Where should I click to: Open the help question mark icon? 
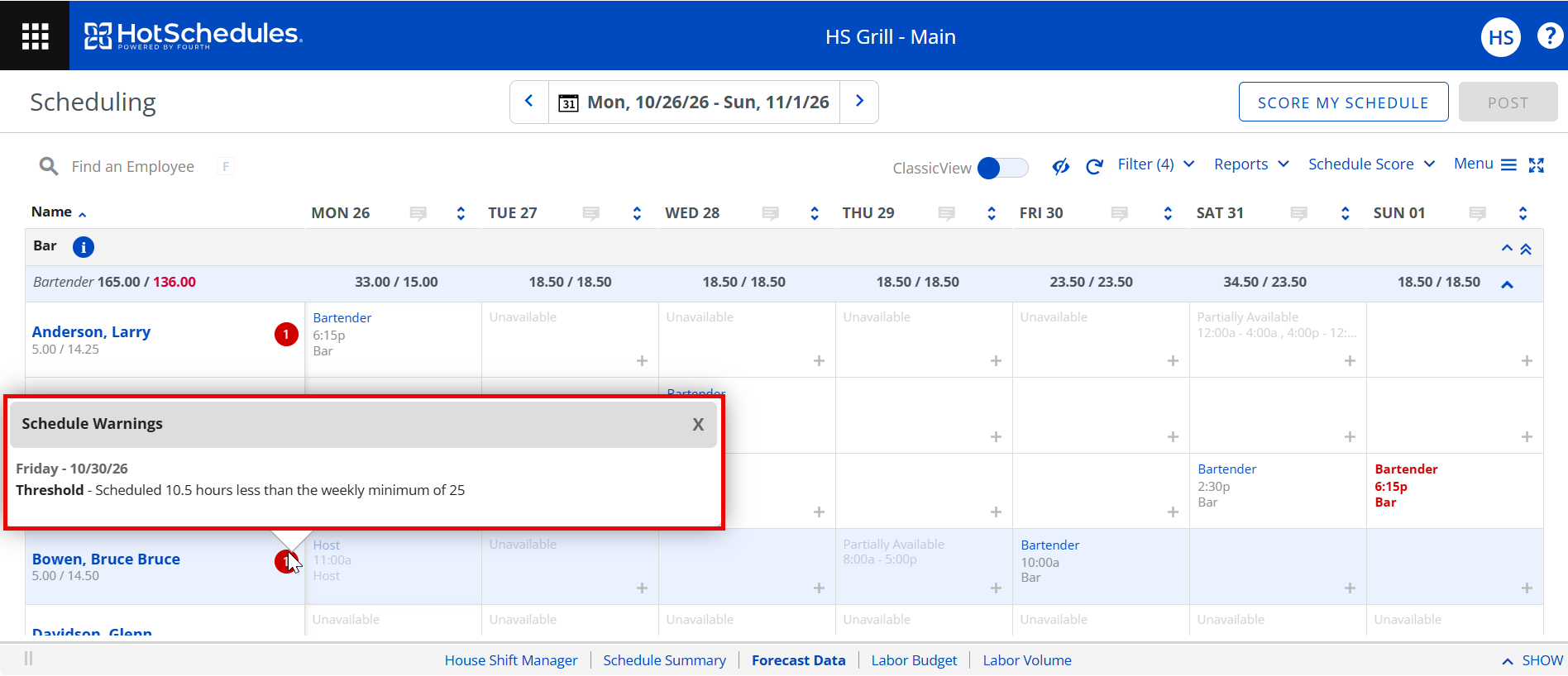coord(1550,36)
